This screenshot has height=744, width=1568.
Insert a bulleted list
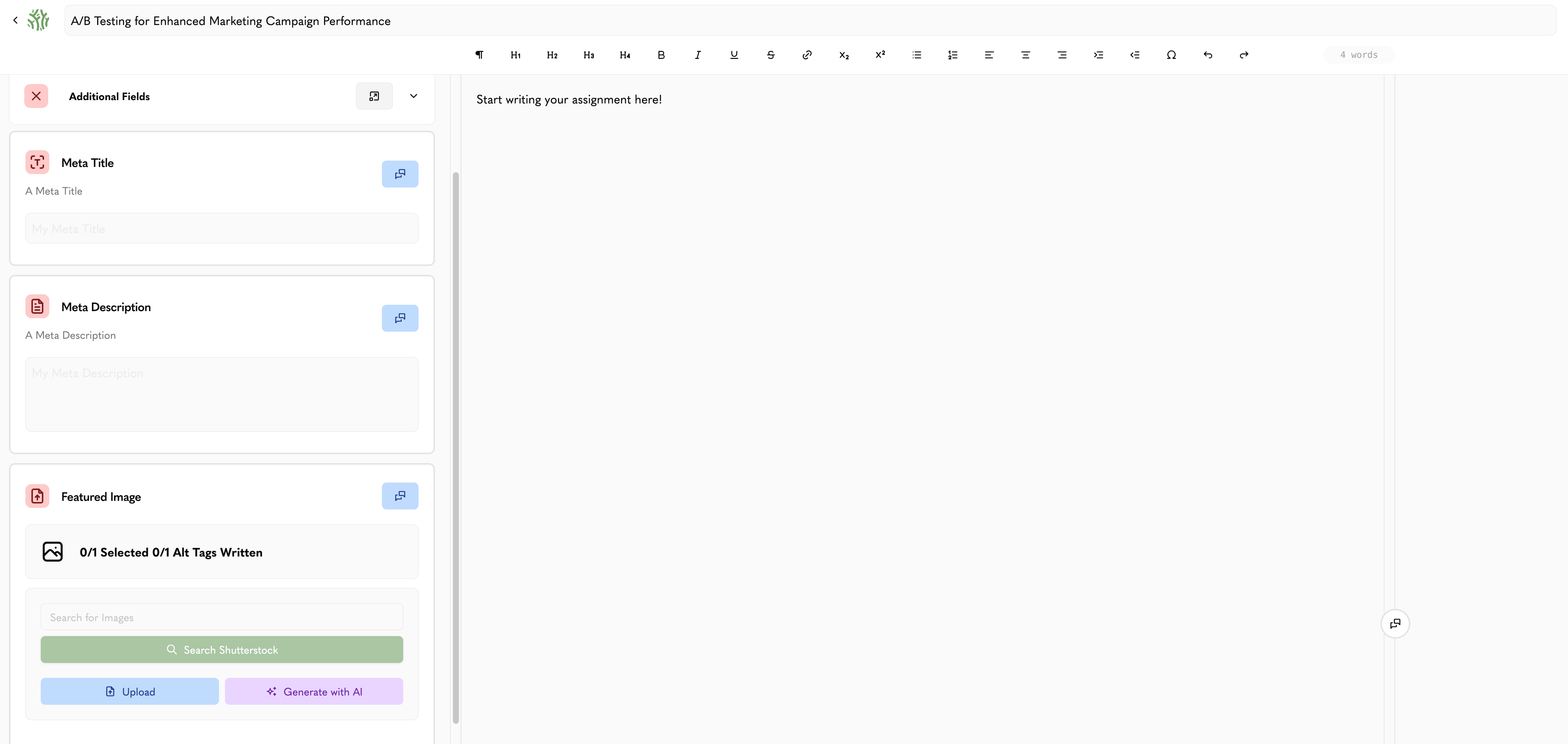coord(917,55)
